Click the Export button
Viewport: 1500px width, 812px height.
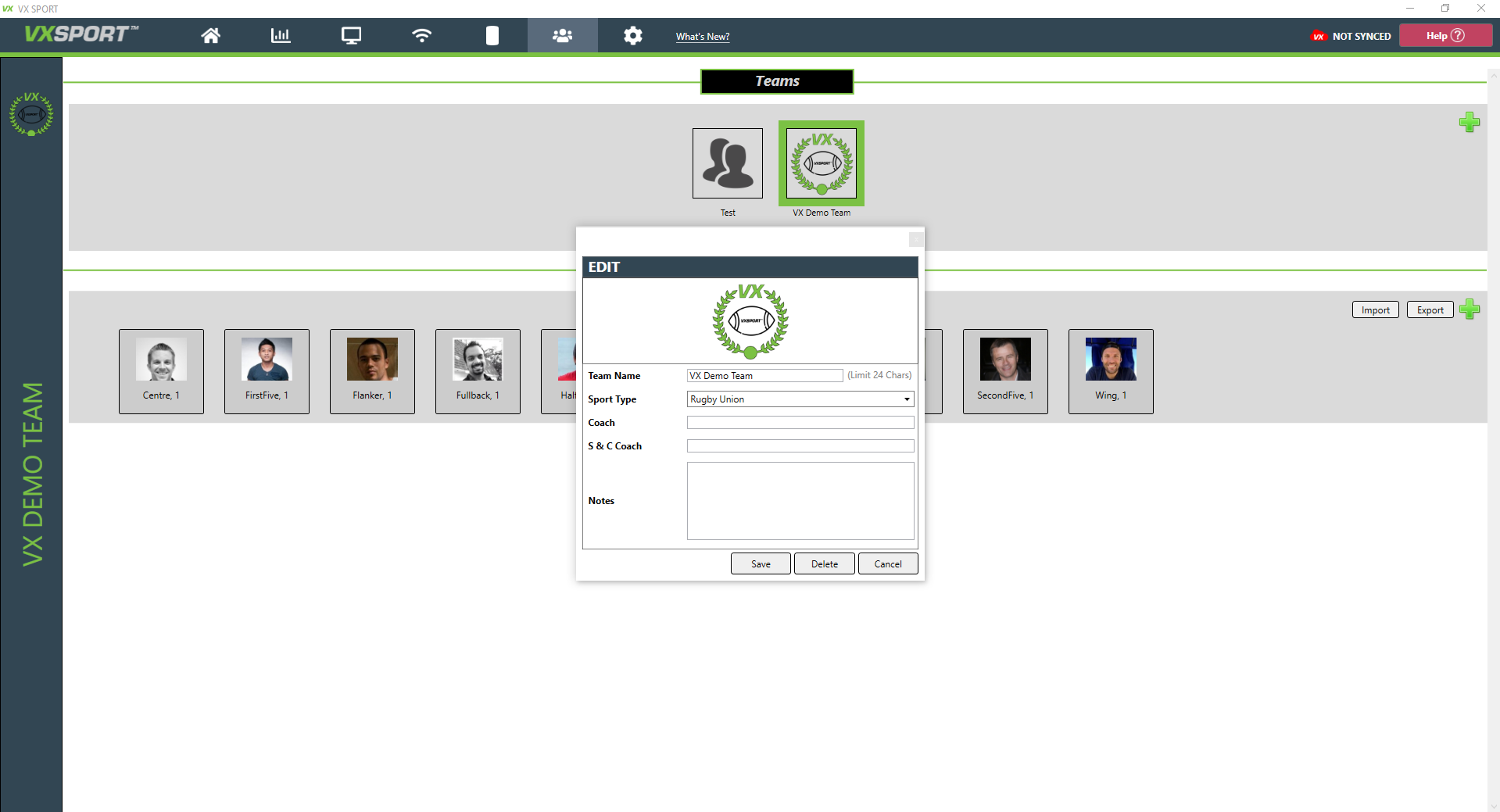tap(1430, 309)
